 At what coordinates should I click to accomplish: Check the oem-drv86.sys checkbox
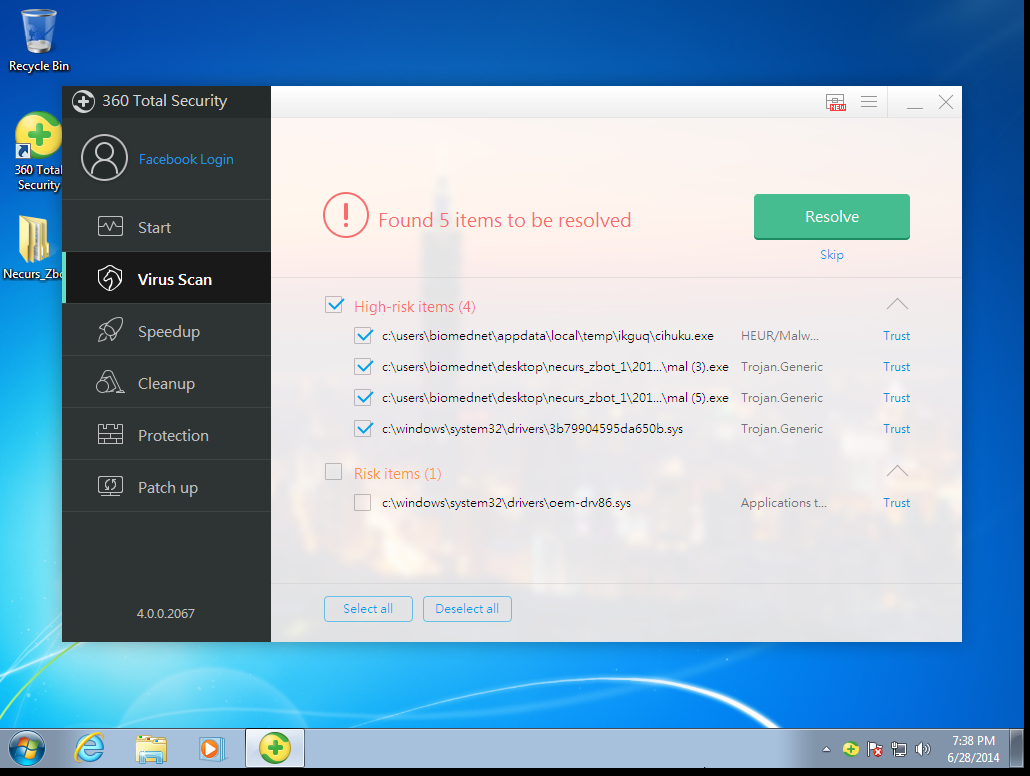[363, 503]
